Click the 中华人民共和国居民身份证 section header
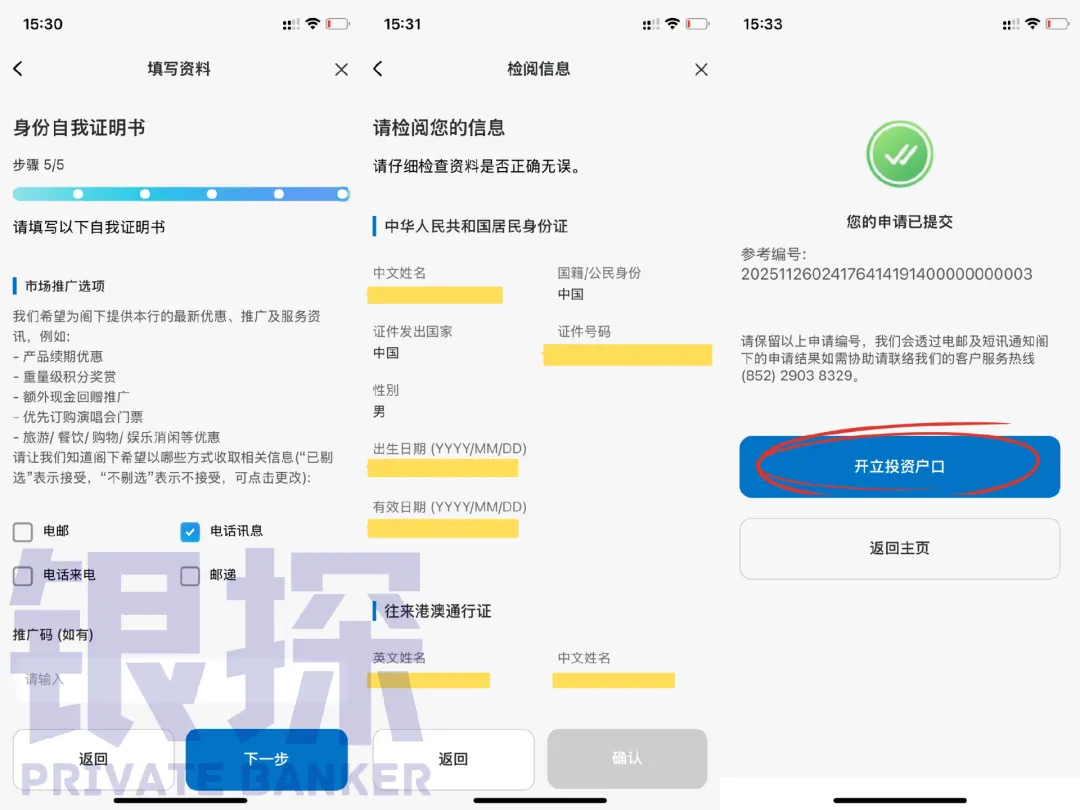Image resolution: width=1080 pixels, height=810 pixels. tap(476, 226)
